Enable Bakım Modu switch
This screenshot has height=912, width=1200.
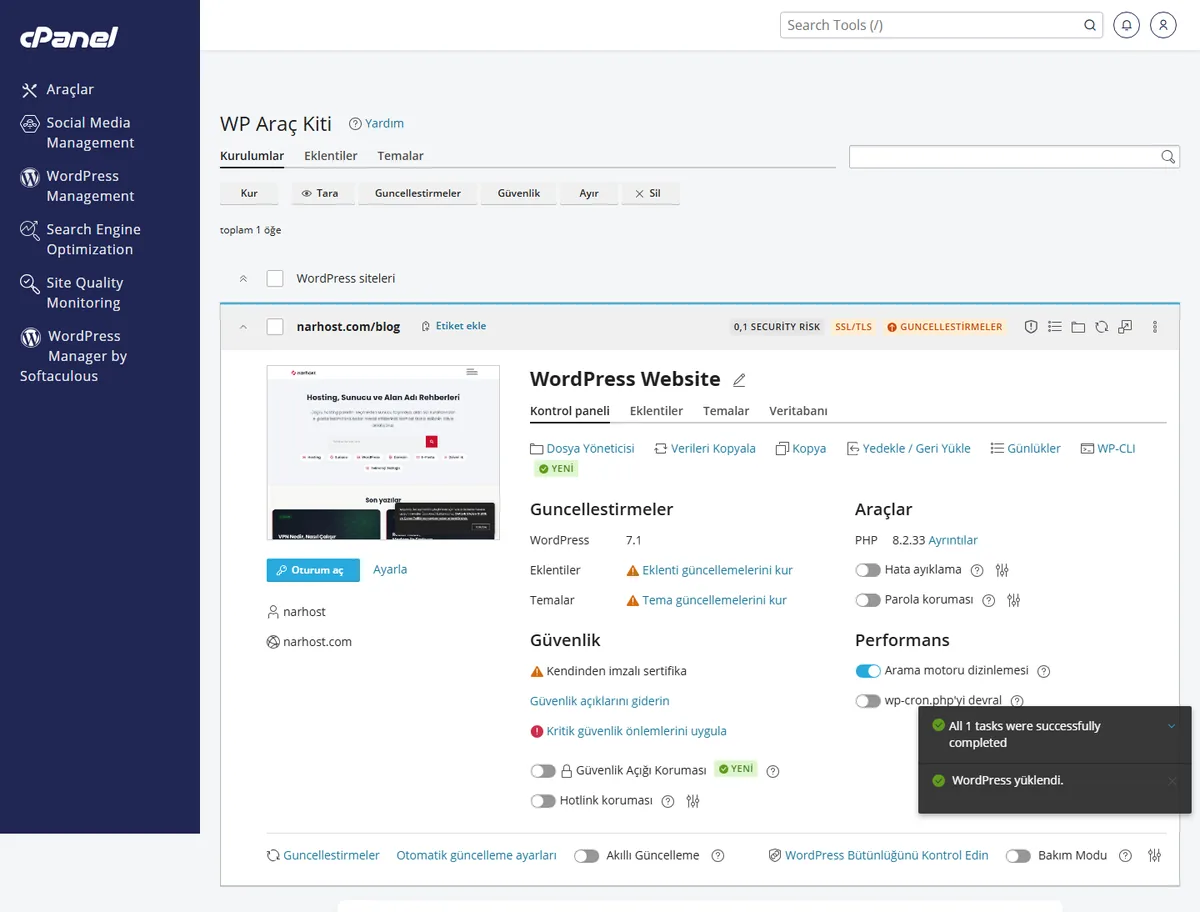1018,856
